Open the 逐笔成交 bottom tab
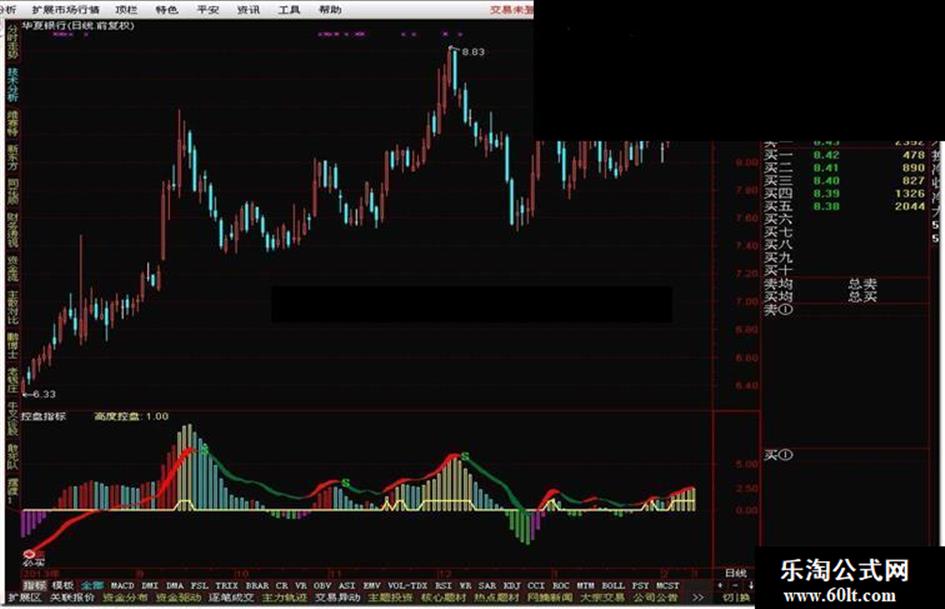 [x=231, y=598]
